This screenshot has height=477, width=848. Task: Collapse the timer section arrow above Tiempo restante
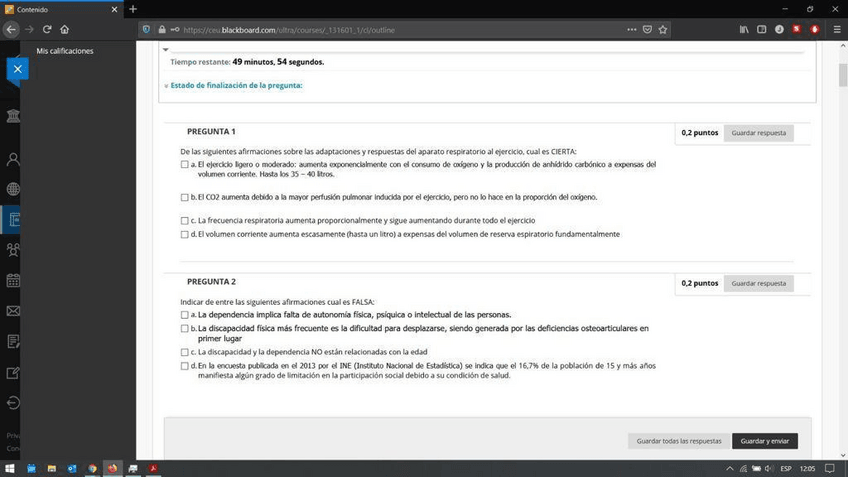(x=165, y=50)
